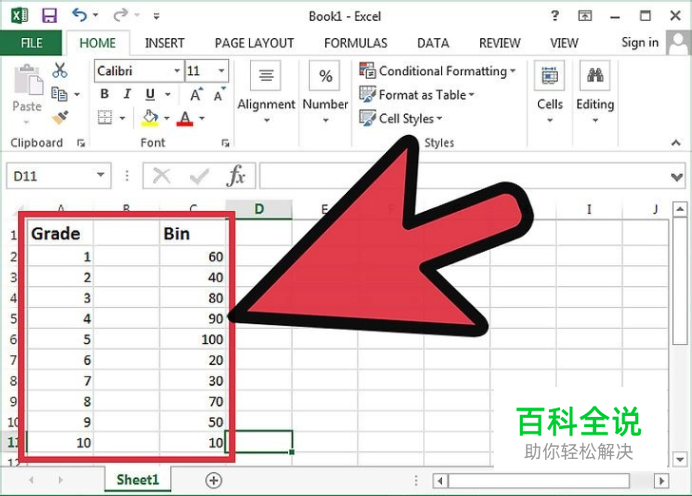Launch Clipboard pane dialog launcher
The height and width of the screenshot is (496, 692).
[81, 143]
